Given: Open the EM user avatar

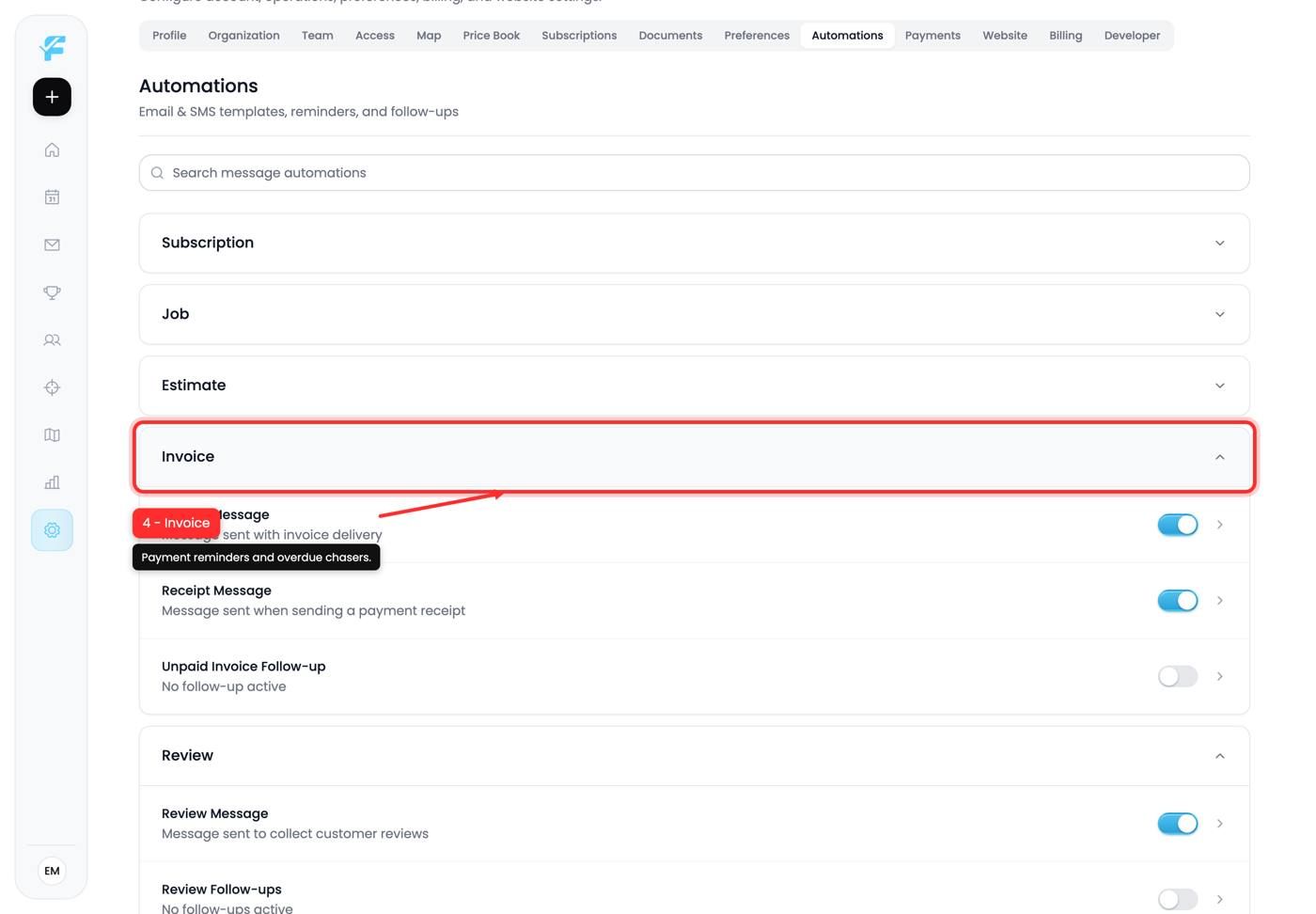Looking at the screenshot, I should tap(52, 871).
